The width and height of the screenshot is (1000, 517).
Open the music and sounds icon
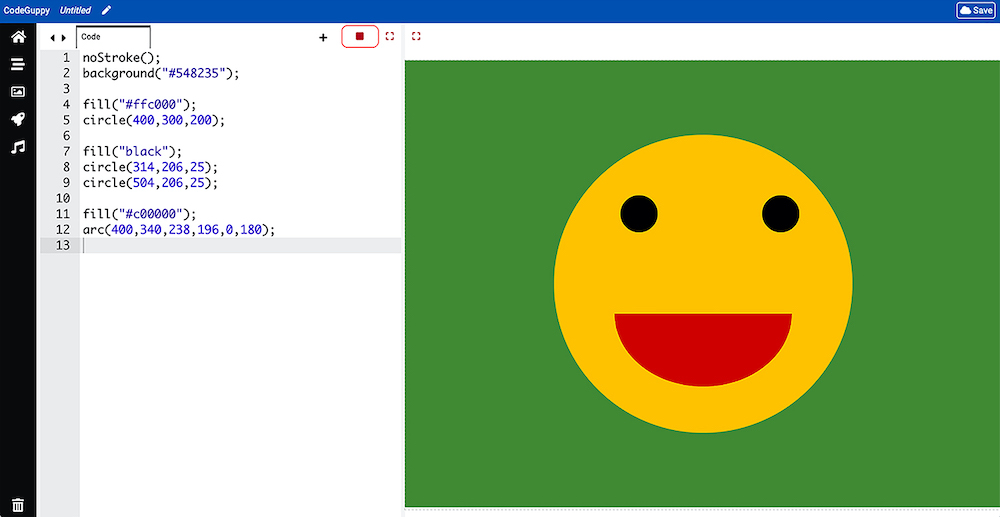pyautogui.click(x=18, y=147)
